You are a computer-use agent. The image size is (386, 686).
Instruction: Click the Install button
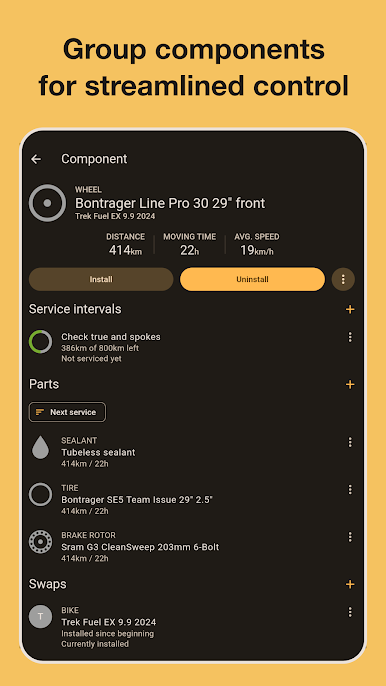(x=101, y=279)
